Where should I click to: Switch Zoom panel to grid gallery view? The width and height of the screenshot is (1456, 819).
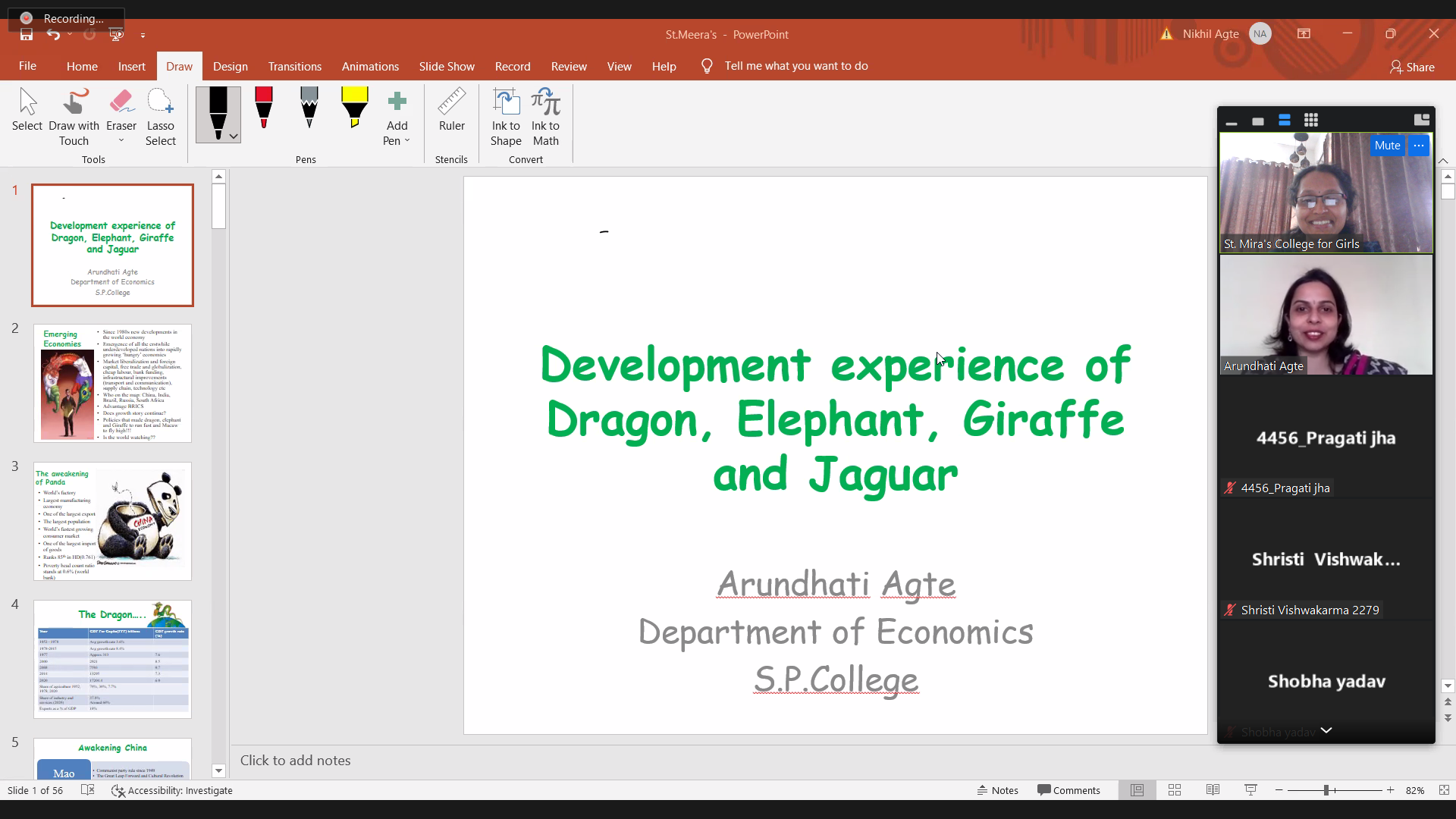coord(1312,120)
